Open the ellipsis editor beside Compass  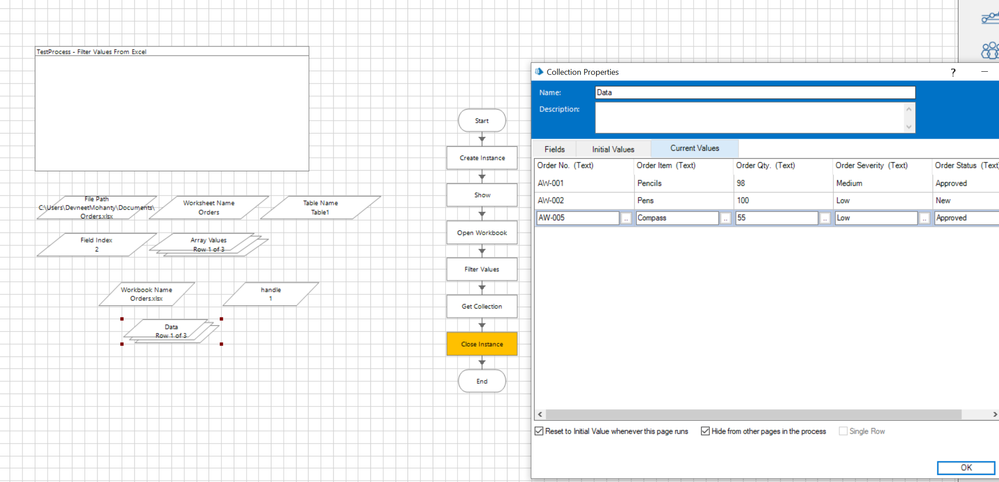(725, 218)
